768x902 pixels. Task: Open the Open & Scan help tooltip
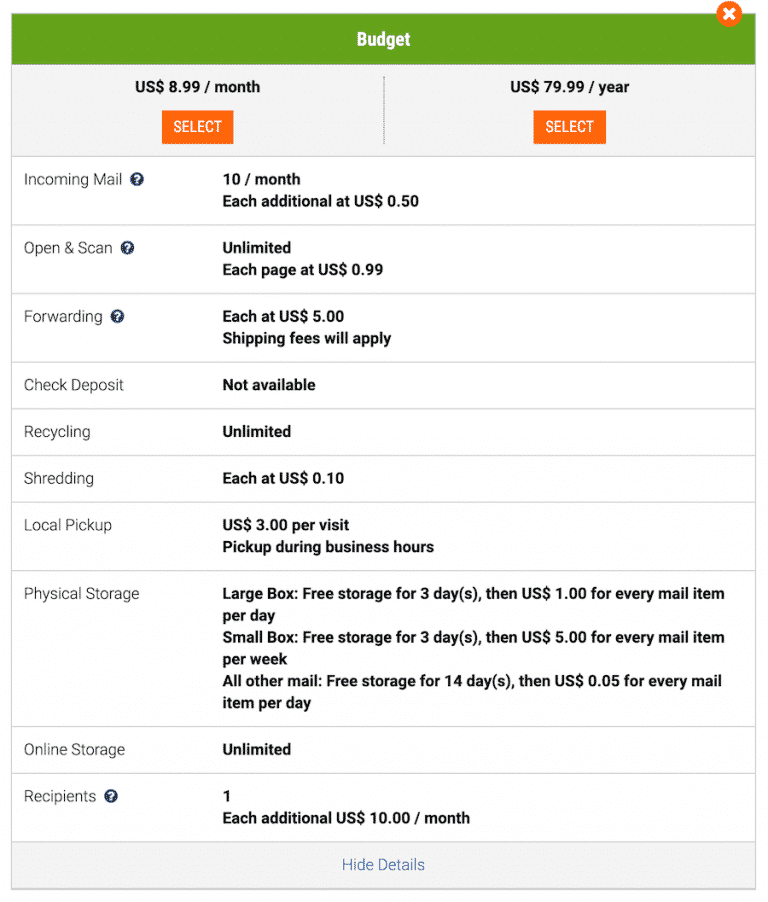(x=127, y=248)
